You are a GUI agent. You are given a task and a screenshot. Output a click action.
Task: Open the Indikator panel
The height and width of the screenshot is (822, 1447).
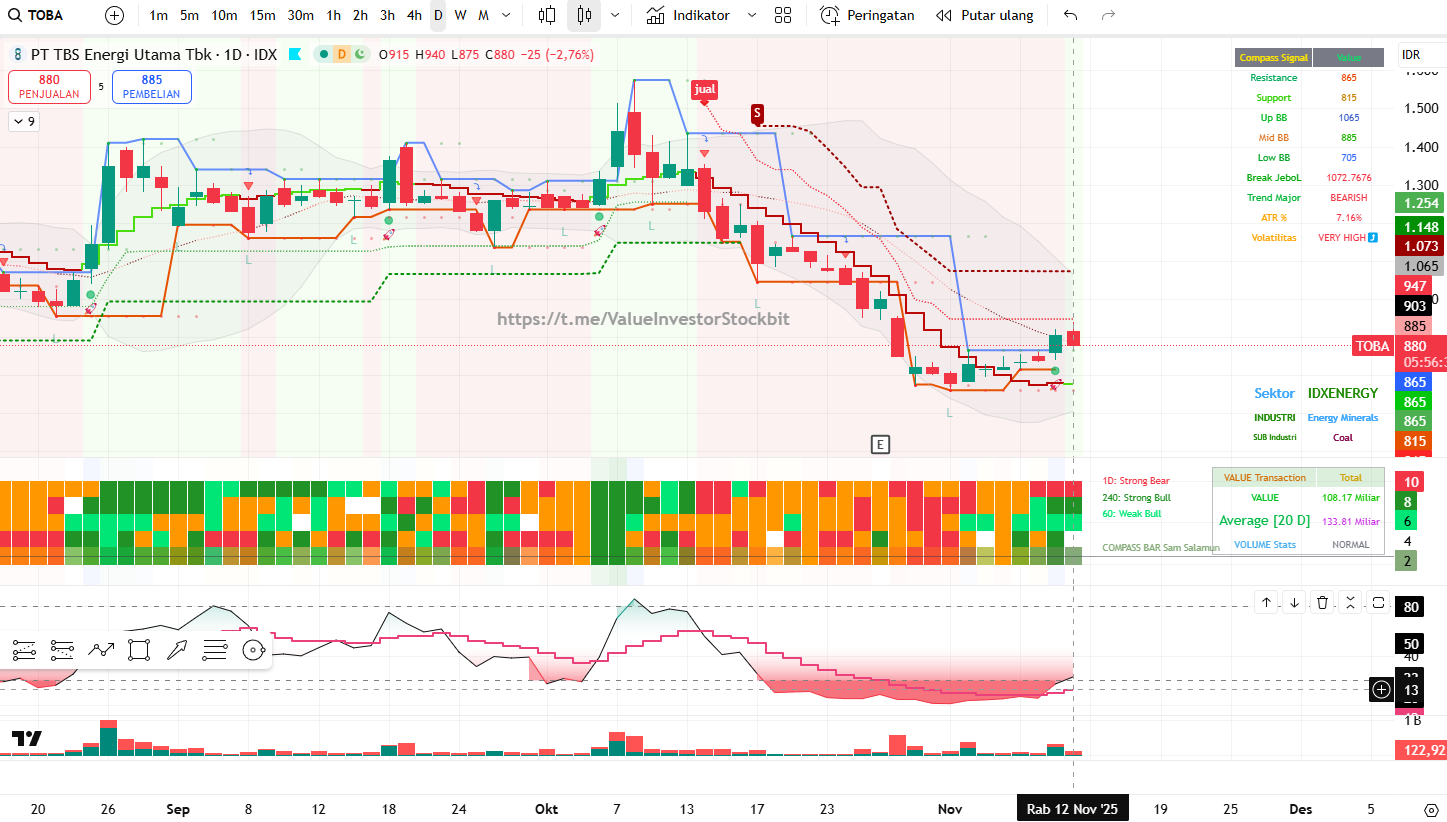click(688, 15)
